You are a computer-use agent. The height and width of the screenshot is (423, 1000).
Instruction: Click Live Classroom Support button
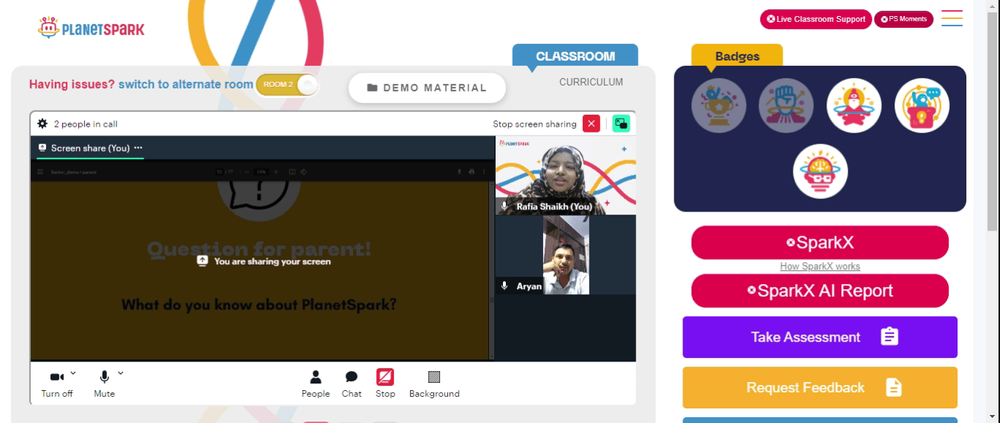point(816,19)
